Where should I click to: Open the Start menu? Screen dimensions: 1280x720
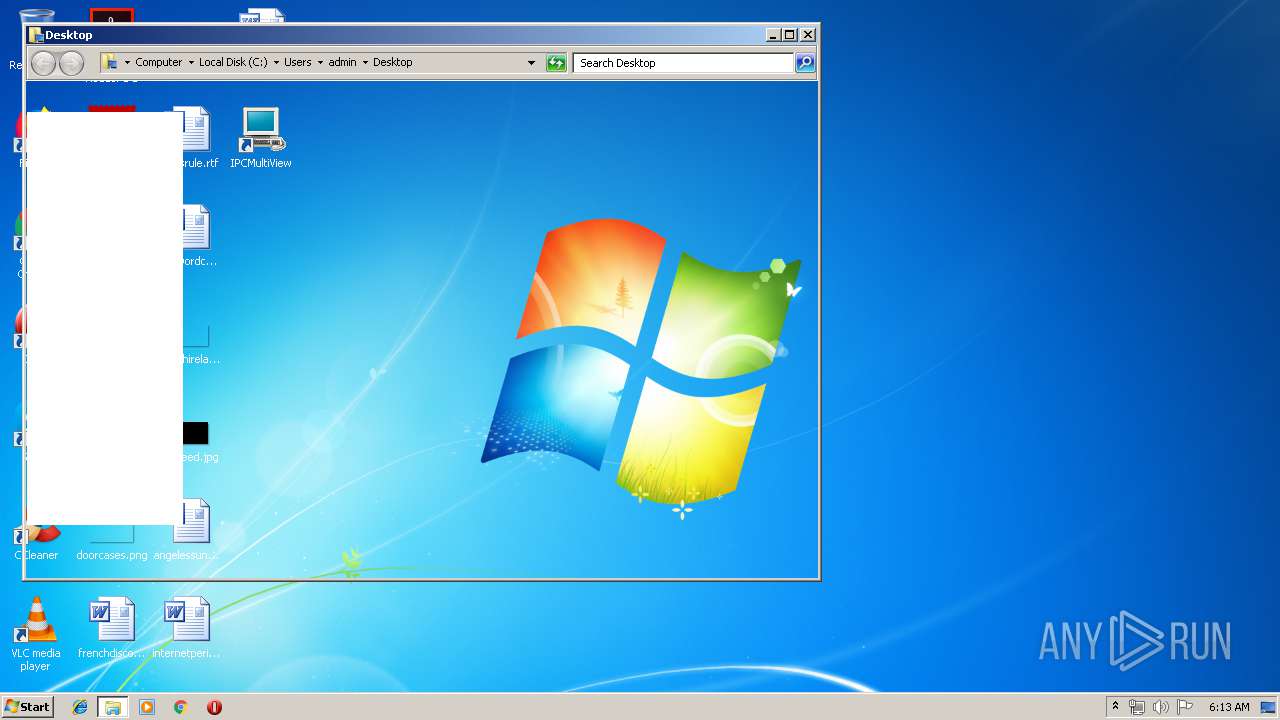point(27,707)
